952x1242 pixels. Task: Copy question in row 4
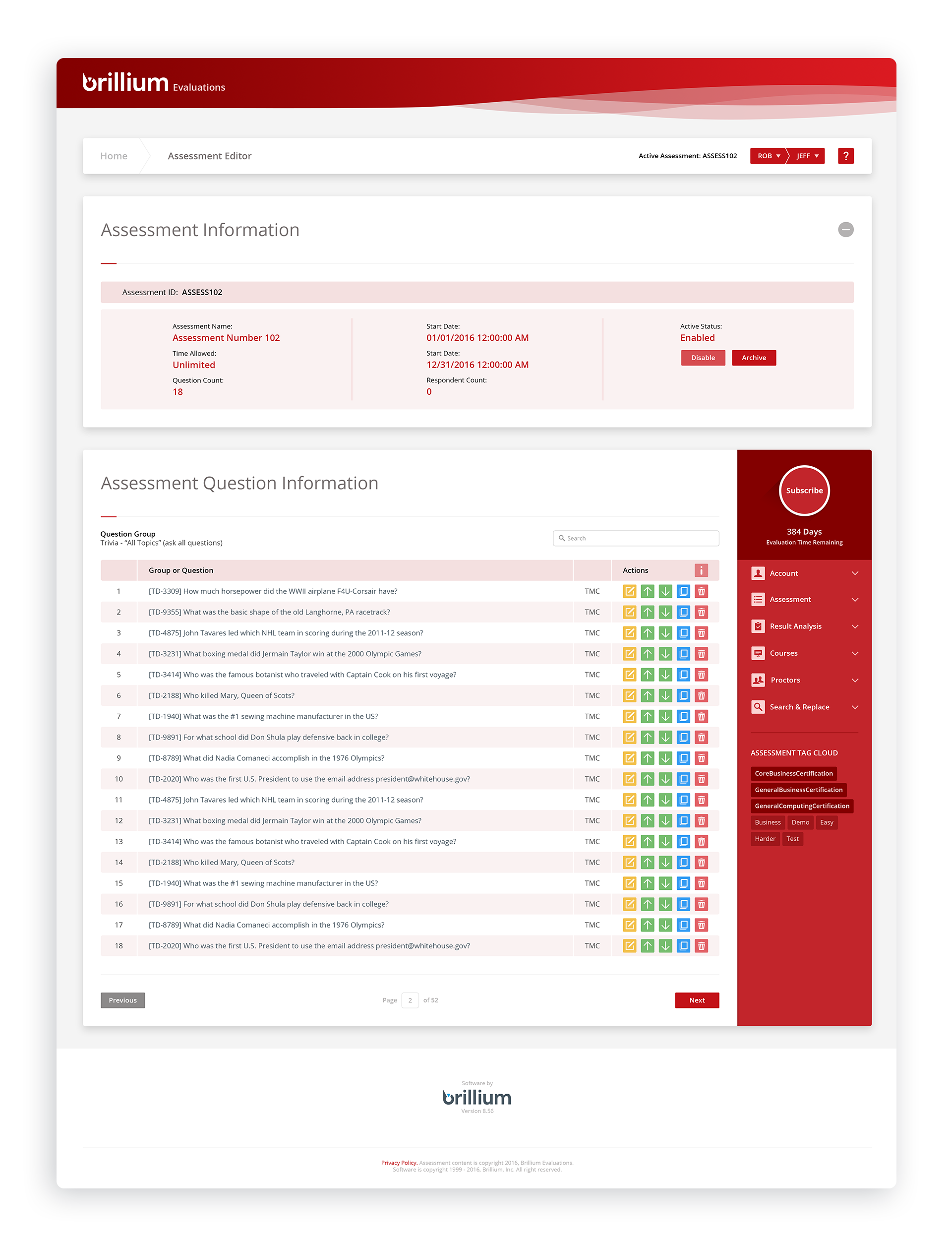(x=683, y=654)
